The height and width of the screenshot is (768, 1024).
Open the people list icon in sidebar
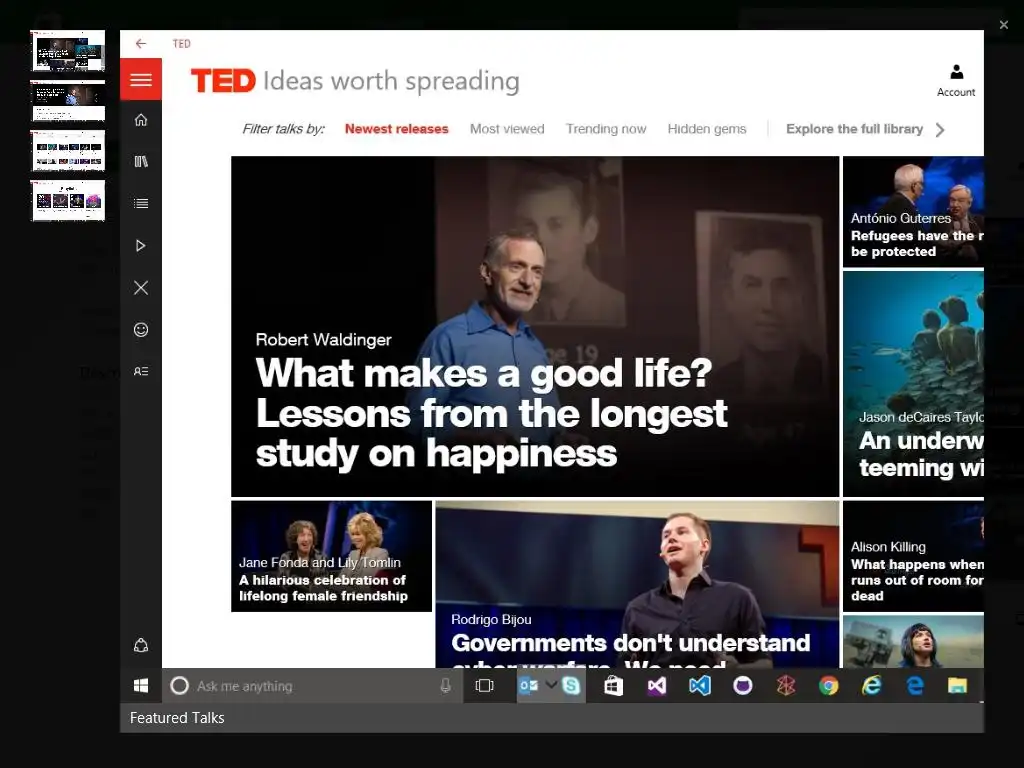[140, 371]
